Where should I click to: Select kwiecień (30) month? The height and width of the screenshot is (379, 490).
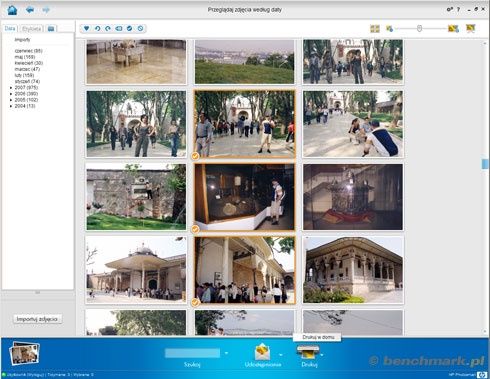[x=29, y=63]
